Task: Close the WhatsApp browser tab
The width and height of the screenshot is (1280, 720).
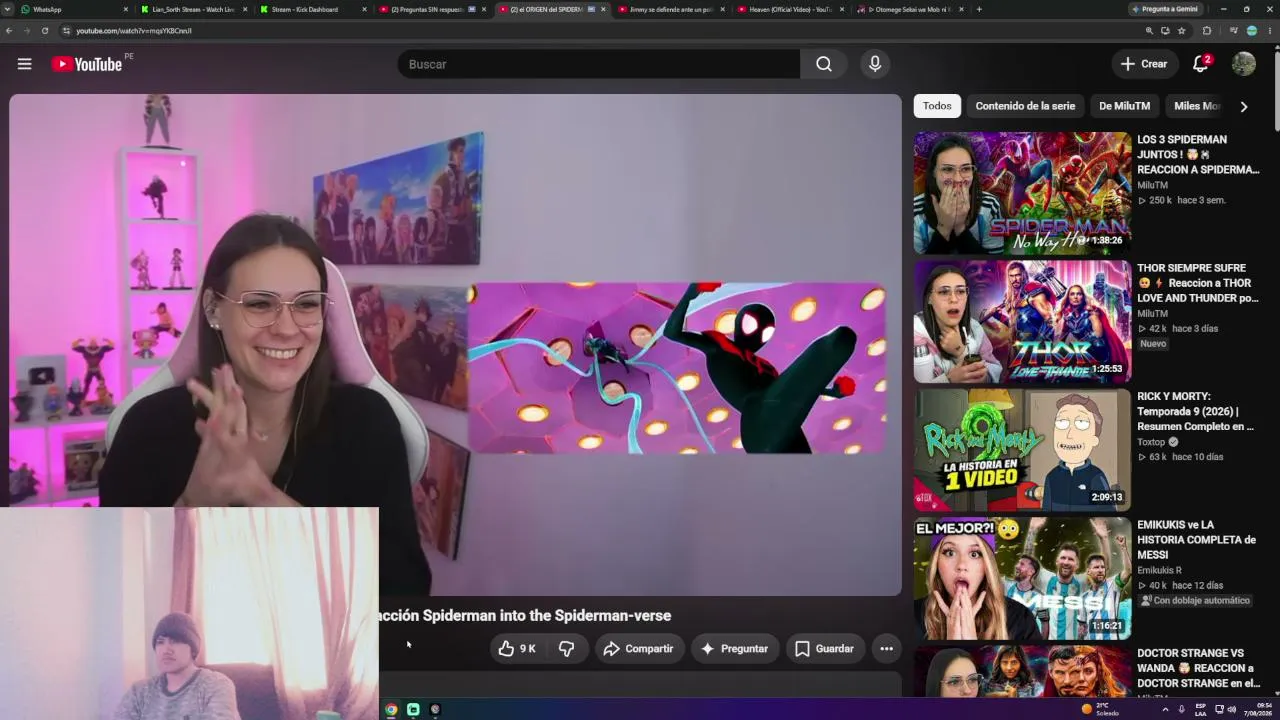Action: (x=126, y=9)
